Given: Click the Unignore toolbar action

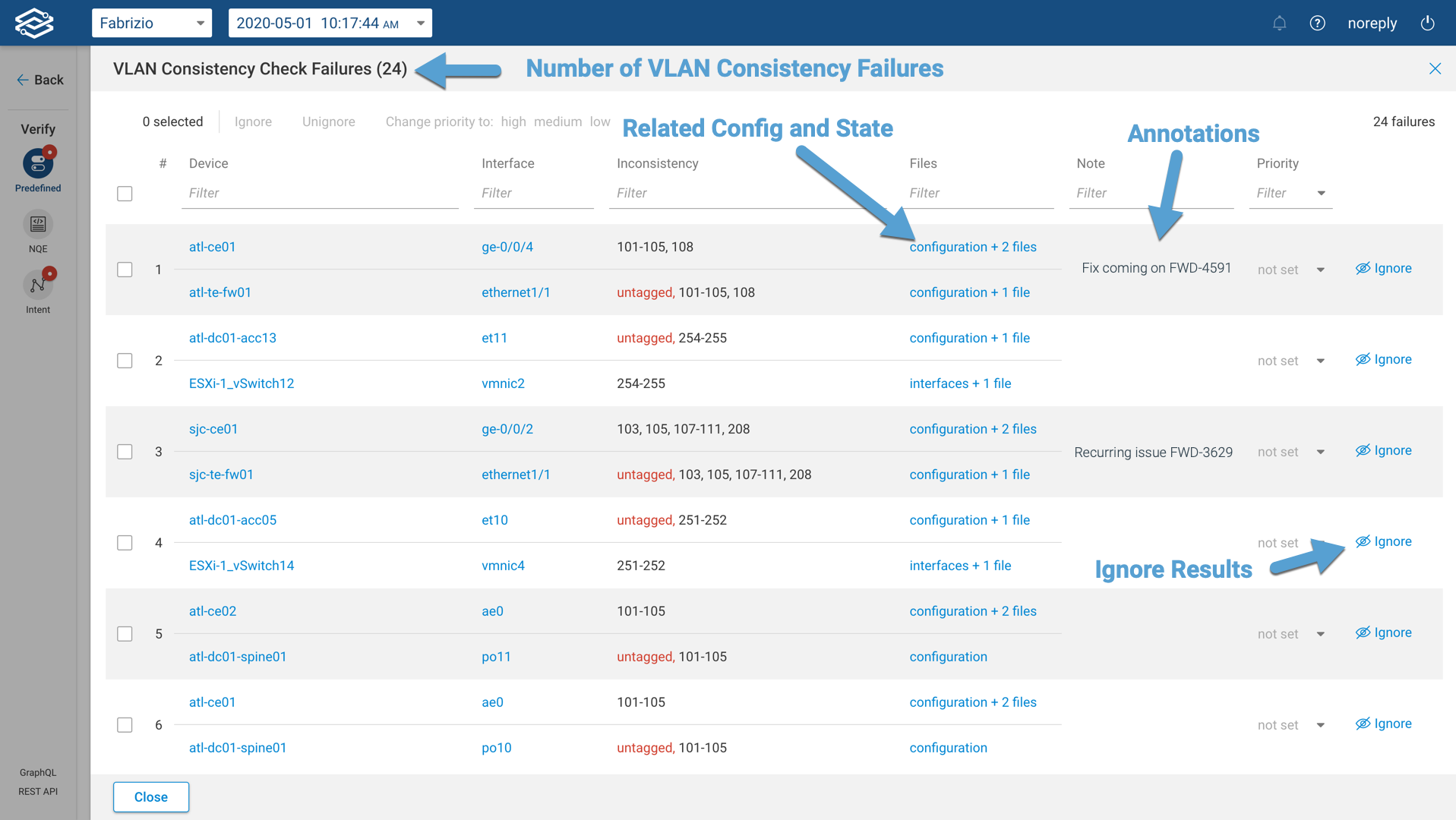Looking at the screenshot, I should (328, 121).
